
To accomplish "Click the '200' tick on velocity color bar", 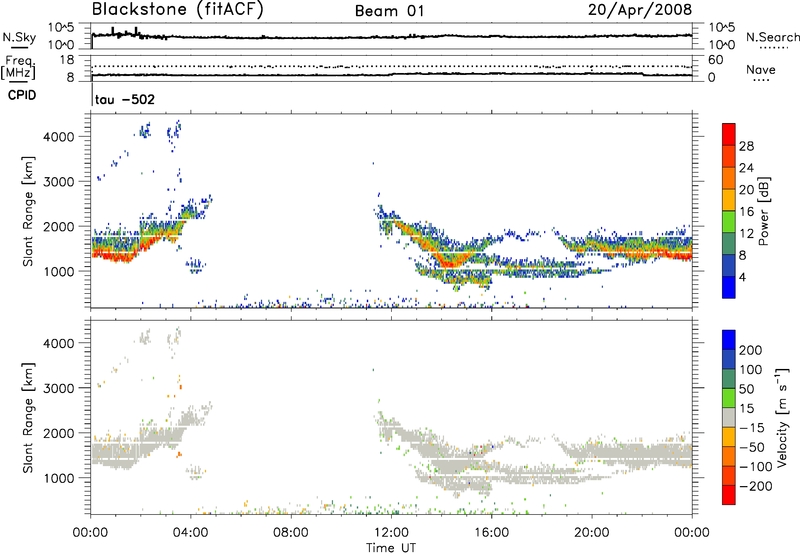I will coord(751,350).
